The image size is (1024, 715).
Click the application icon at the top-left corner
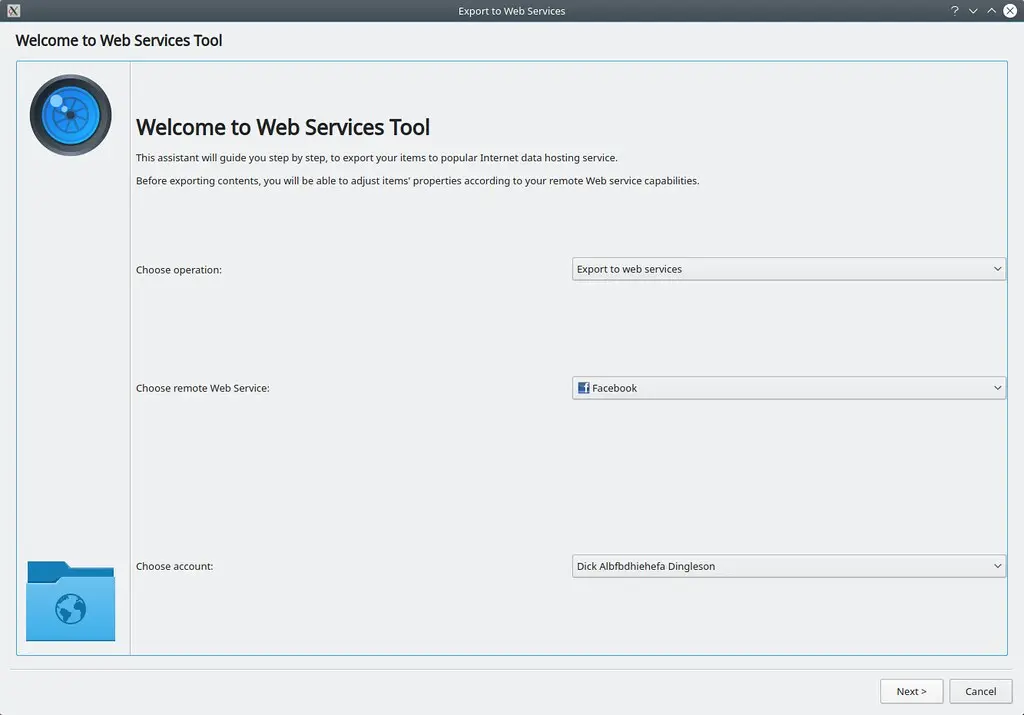(x=12, y=10)
